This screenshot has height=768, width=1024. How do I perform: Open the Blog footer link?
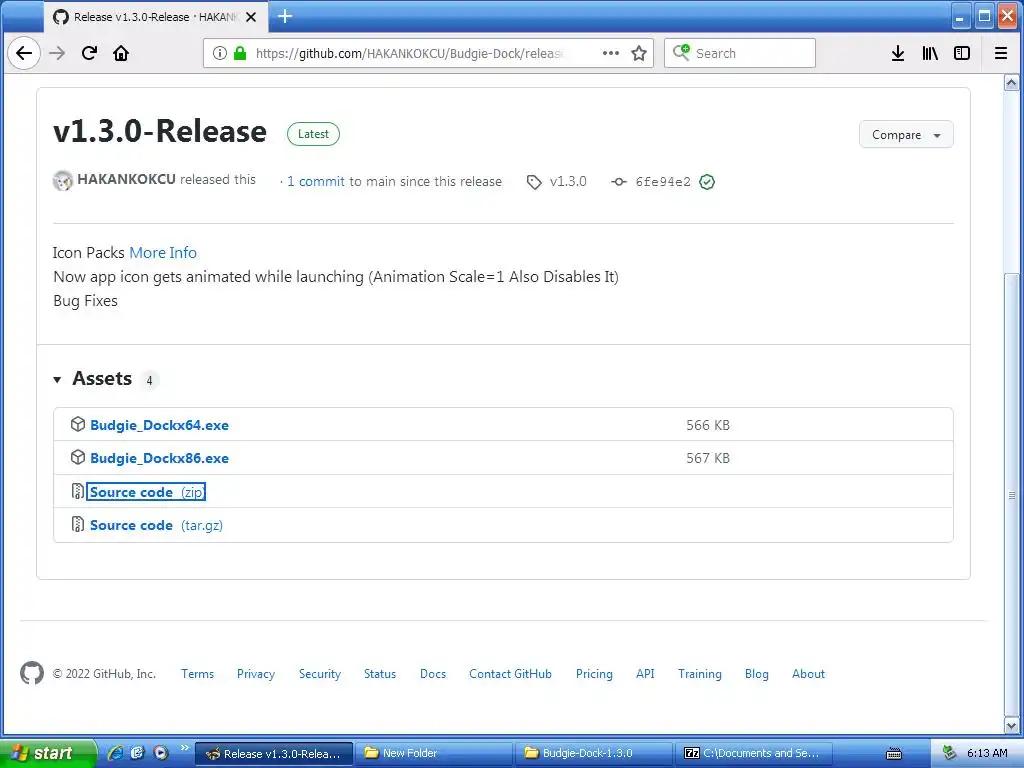tap(757, 674)
